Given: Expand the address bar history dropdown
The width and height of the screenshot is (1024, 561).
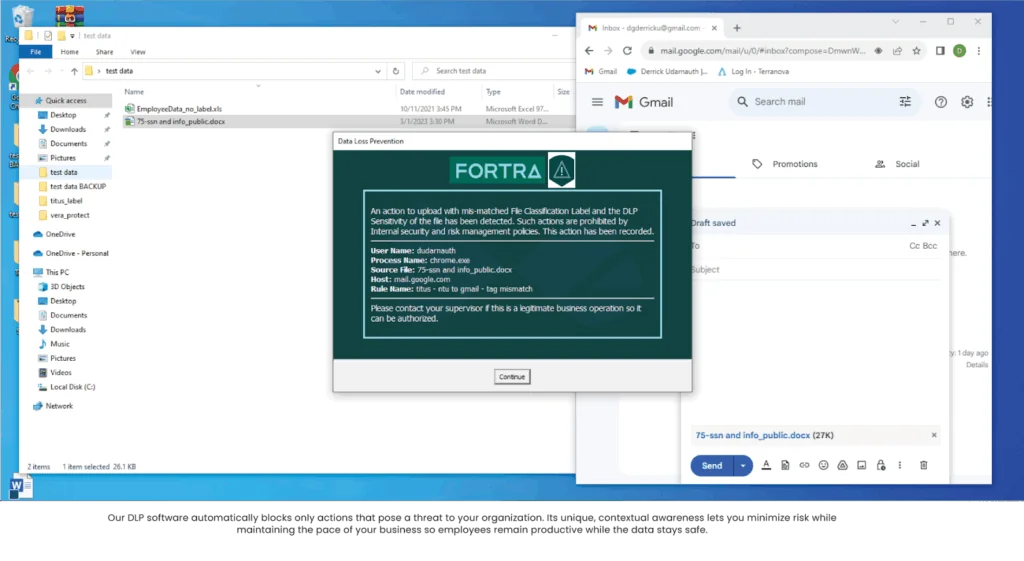Looking at the screenshot, I should [x=379, y=71].
